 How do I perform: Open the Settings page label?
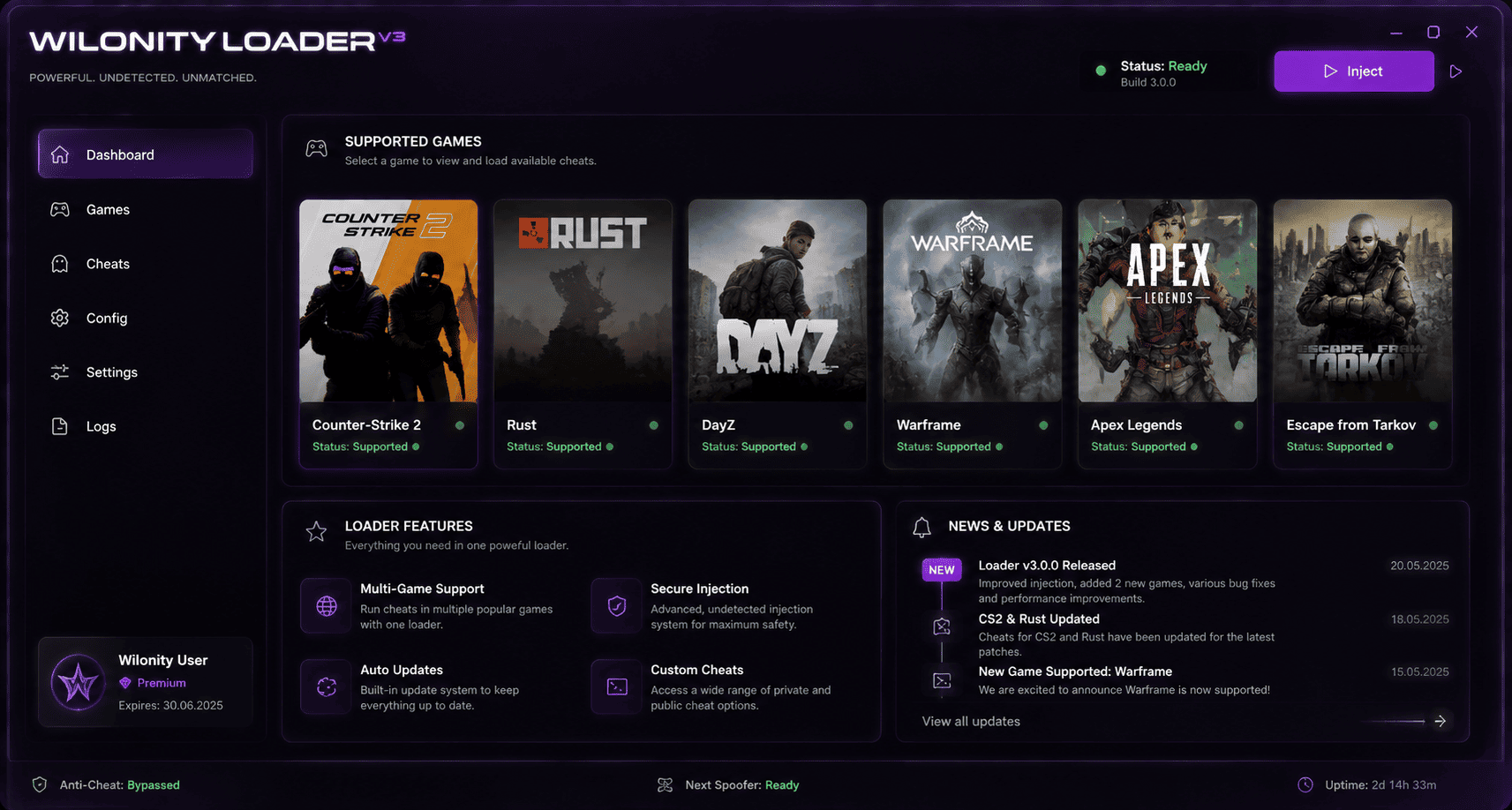pos(112,372)
